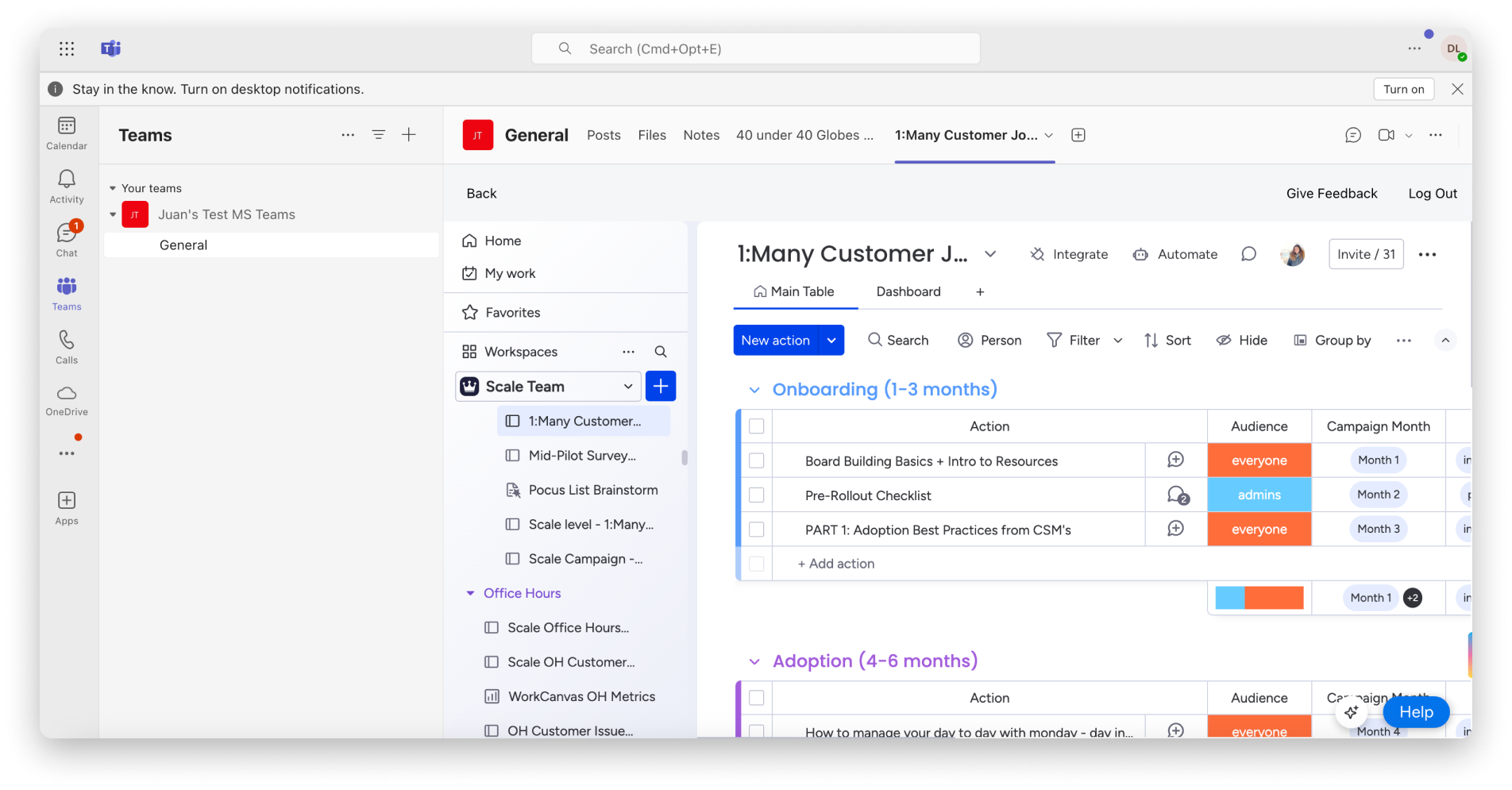Click the blue add-item plus button

click(x=661, y=387)
